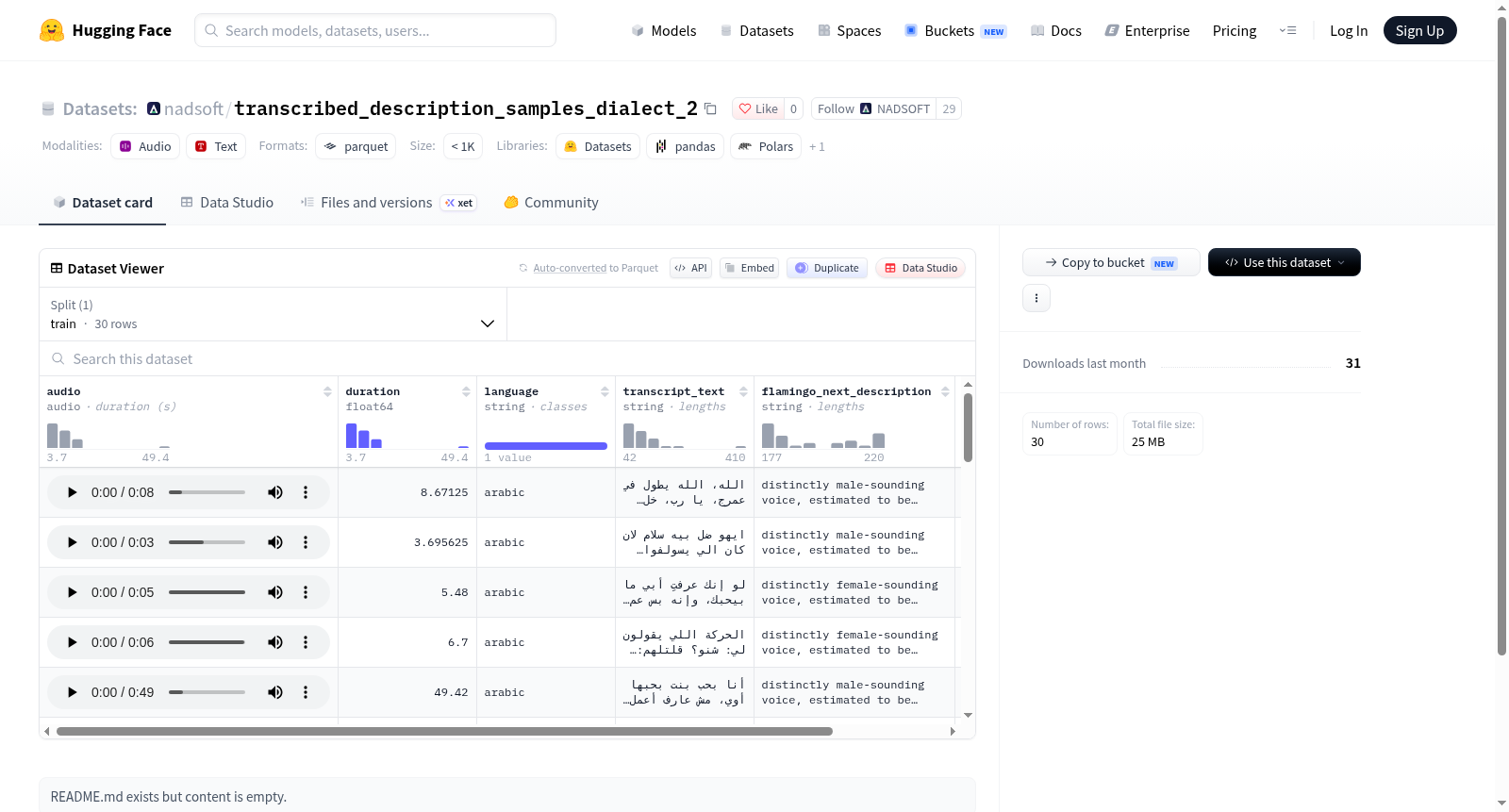The width and height of the screenshot is (1509, 812).
Task: Like this dataset
Action: pos(758,108)
